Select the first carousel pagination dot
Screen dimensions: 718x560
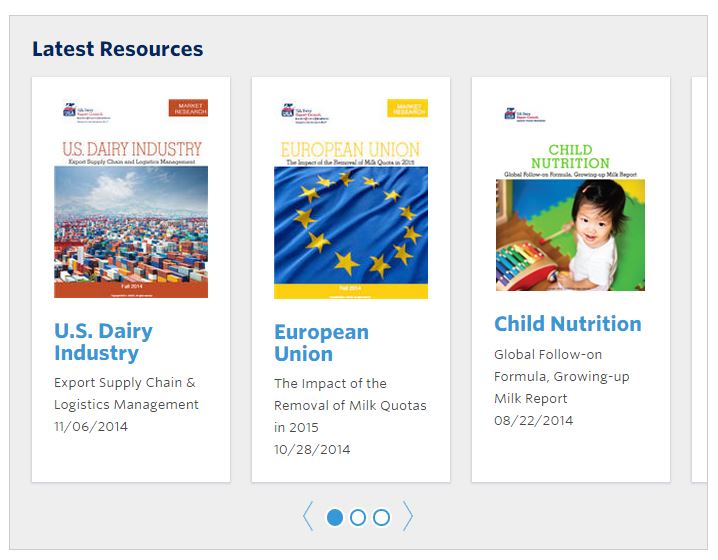pos(335,517)
